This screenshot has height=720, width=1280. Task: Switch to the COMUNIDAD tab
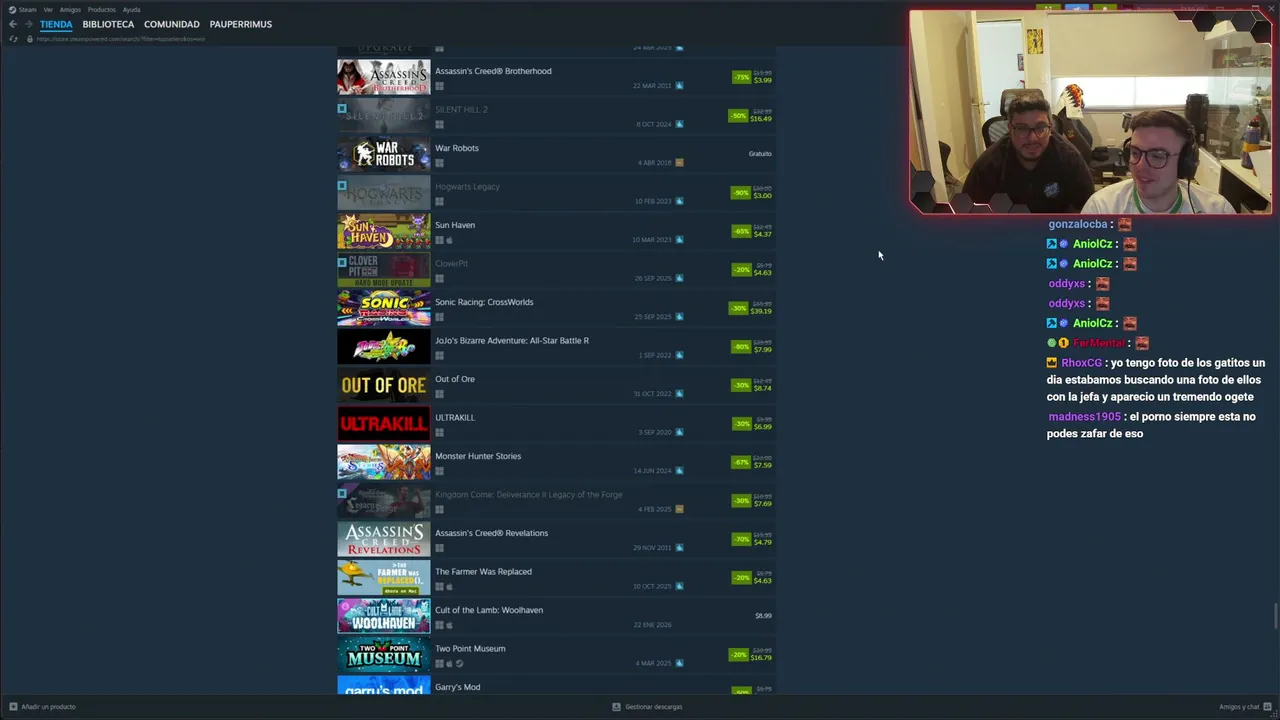click(172, 24)
